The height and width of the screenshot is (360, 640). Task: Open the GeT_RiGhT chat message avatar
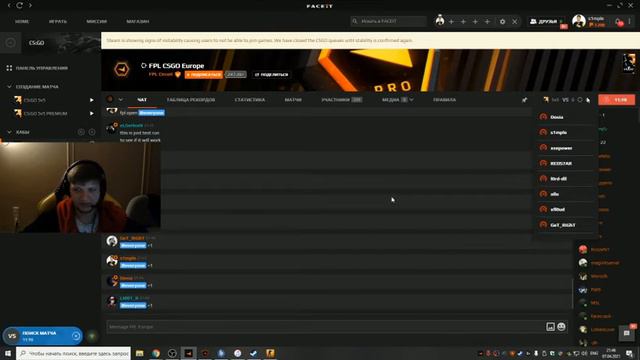(112, 241)
